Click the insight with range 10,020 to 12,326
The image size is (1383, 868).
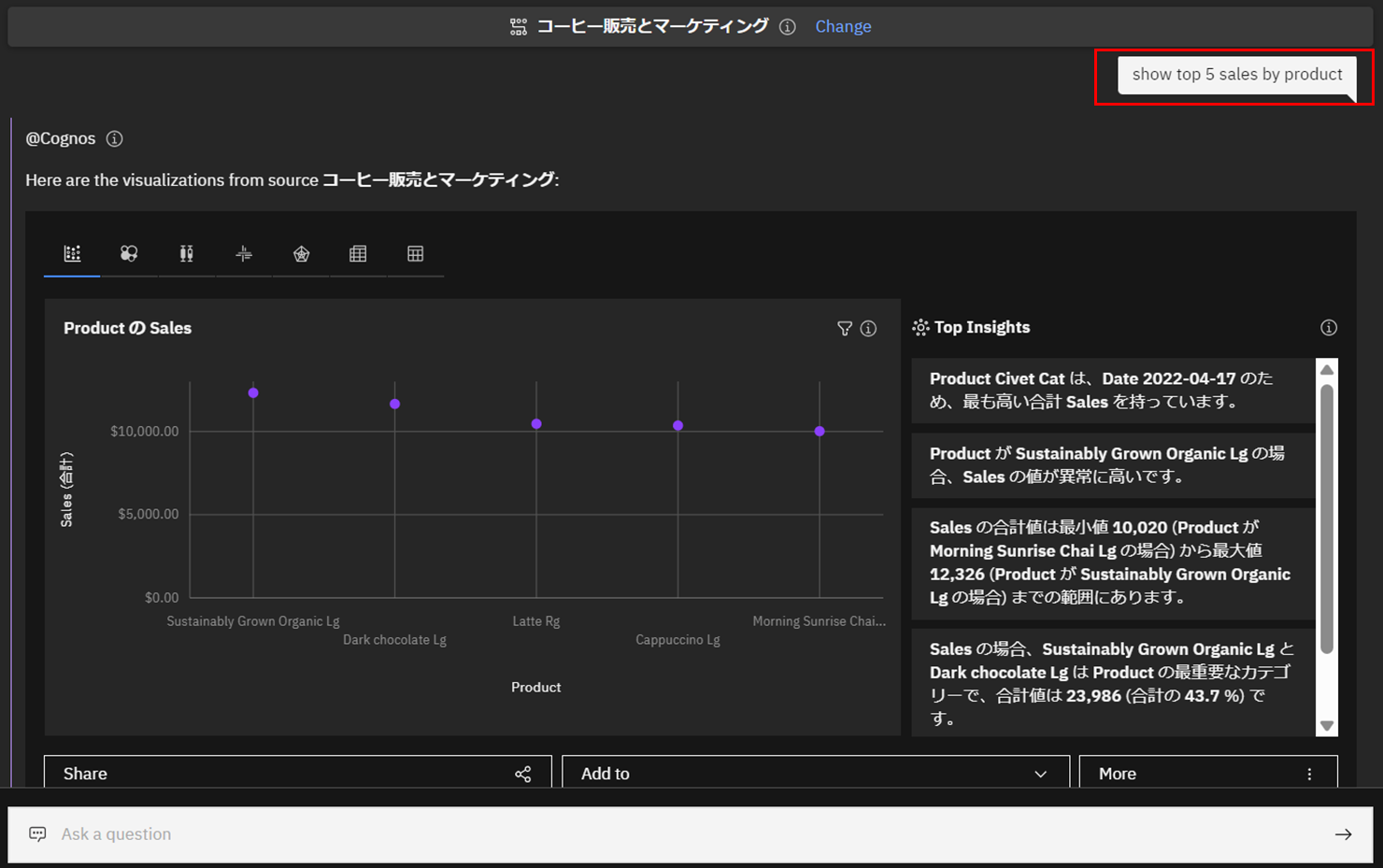(1113, 562)
